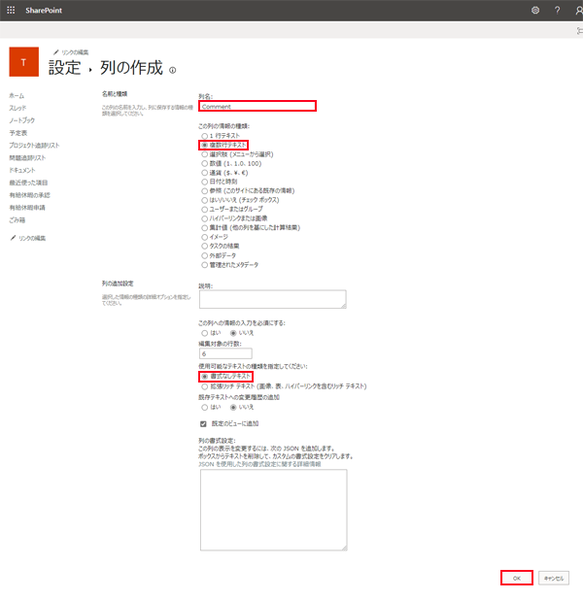The image size is (583, 600).
Task: Select the 管理されたメタデータ radio option
Action: [205, 265]
